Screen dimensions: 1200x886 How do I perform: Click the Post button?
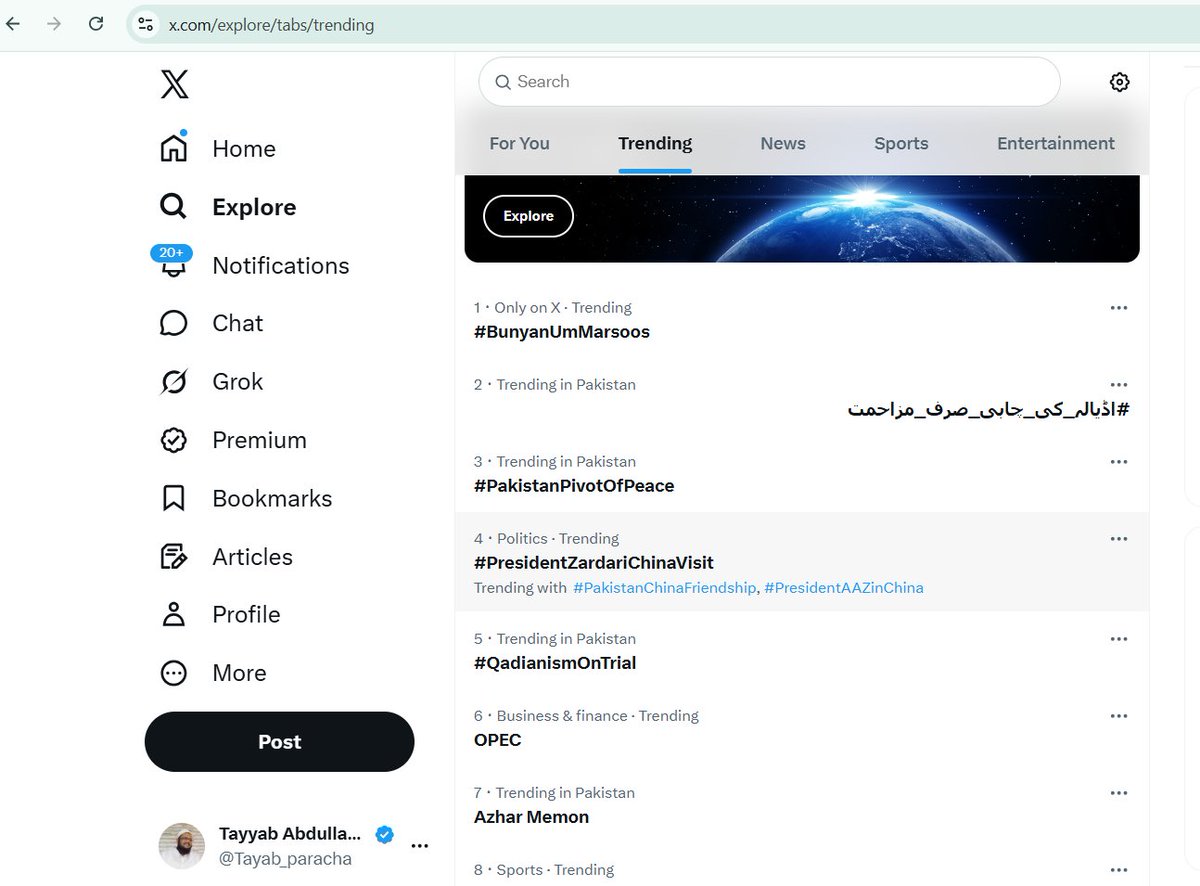[279, 742]
